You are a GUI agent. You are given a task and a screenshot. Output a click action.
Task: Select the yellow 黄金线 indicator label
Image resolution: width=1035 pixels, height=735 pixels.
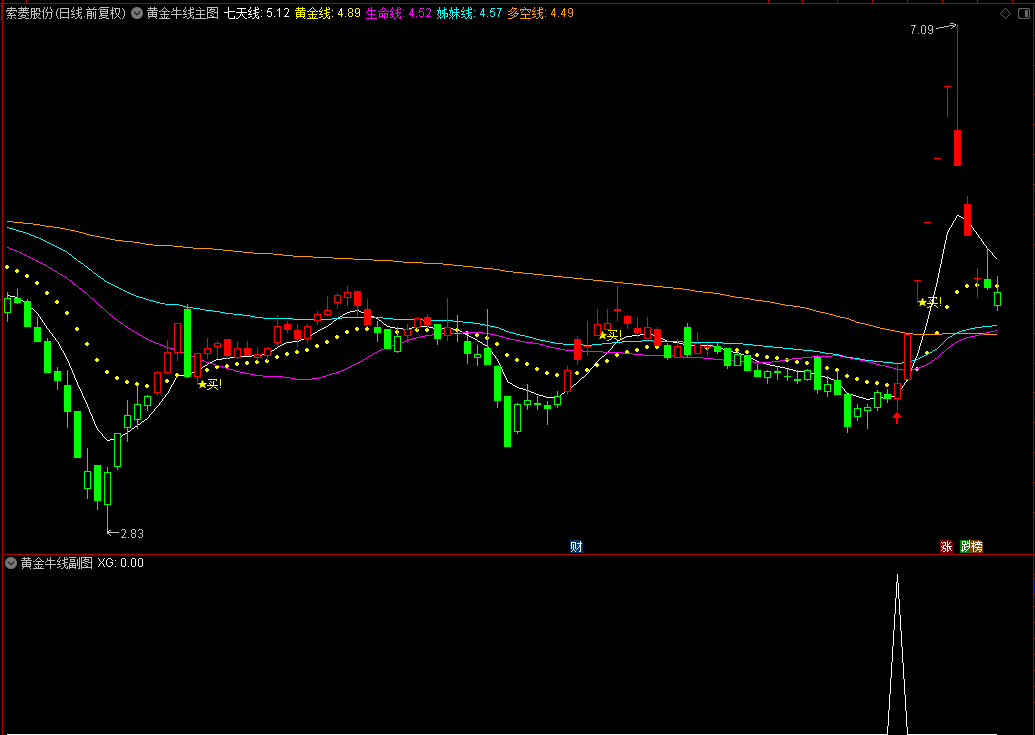pyautogui.click(x=327, y=13)
